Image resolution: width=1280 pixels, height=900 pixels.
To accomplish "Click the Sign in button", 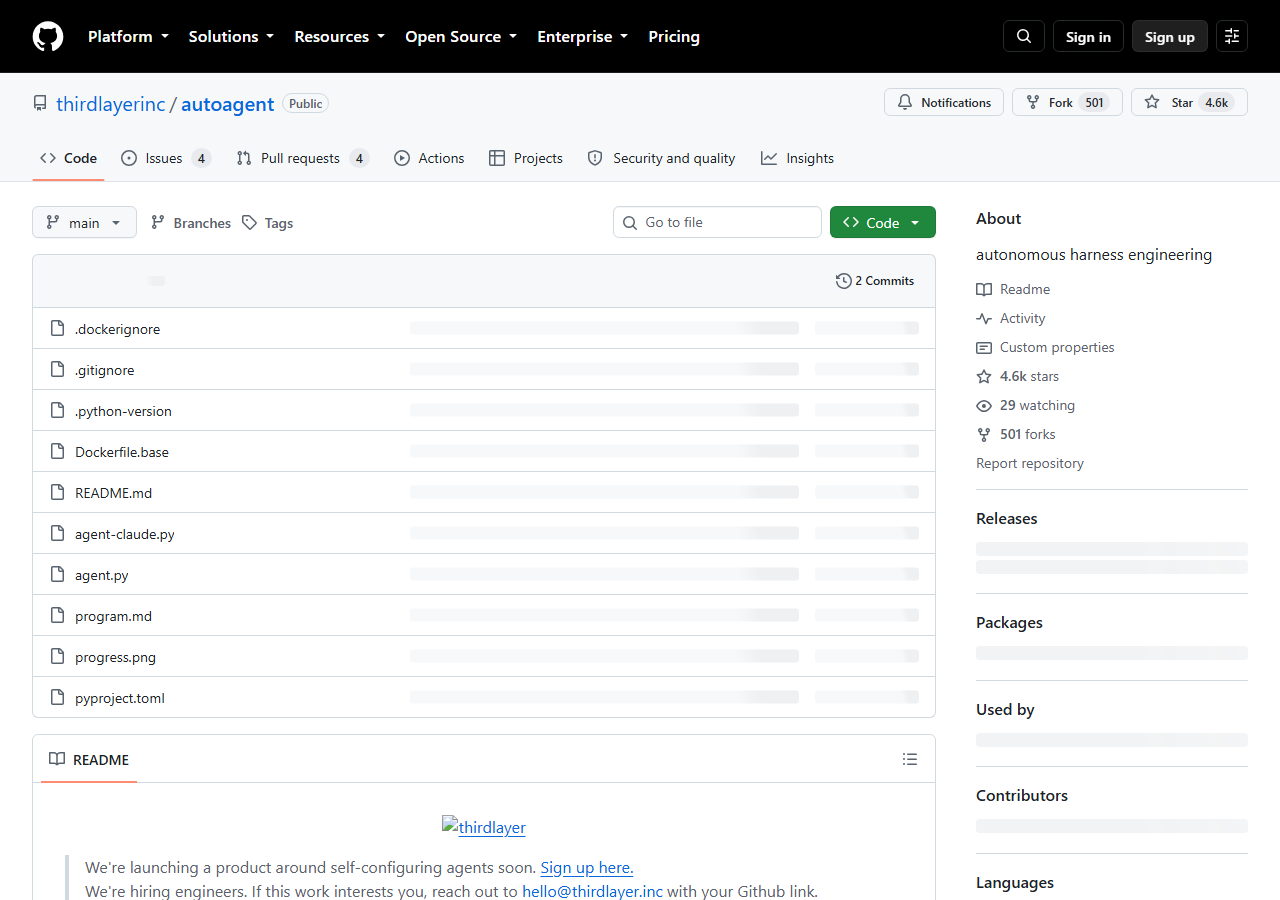I will (x=1088, y=37).
